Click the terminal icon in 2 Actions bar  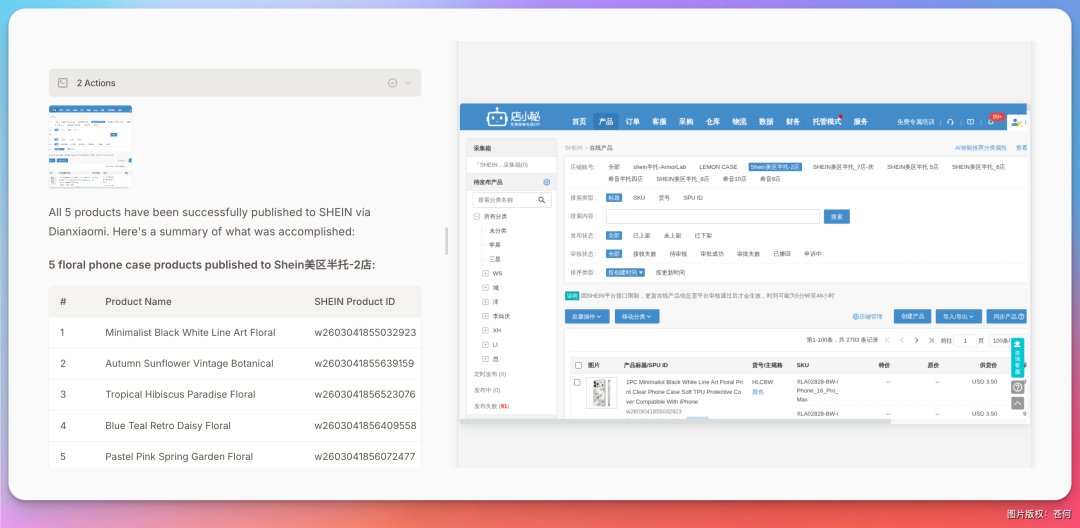[x=63, y=83]
